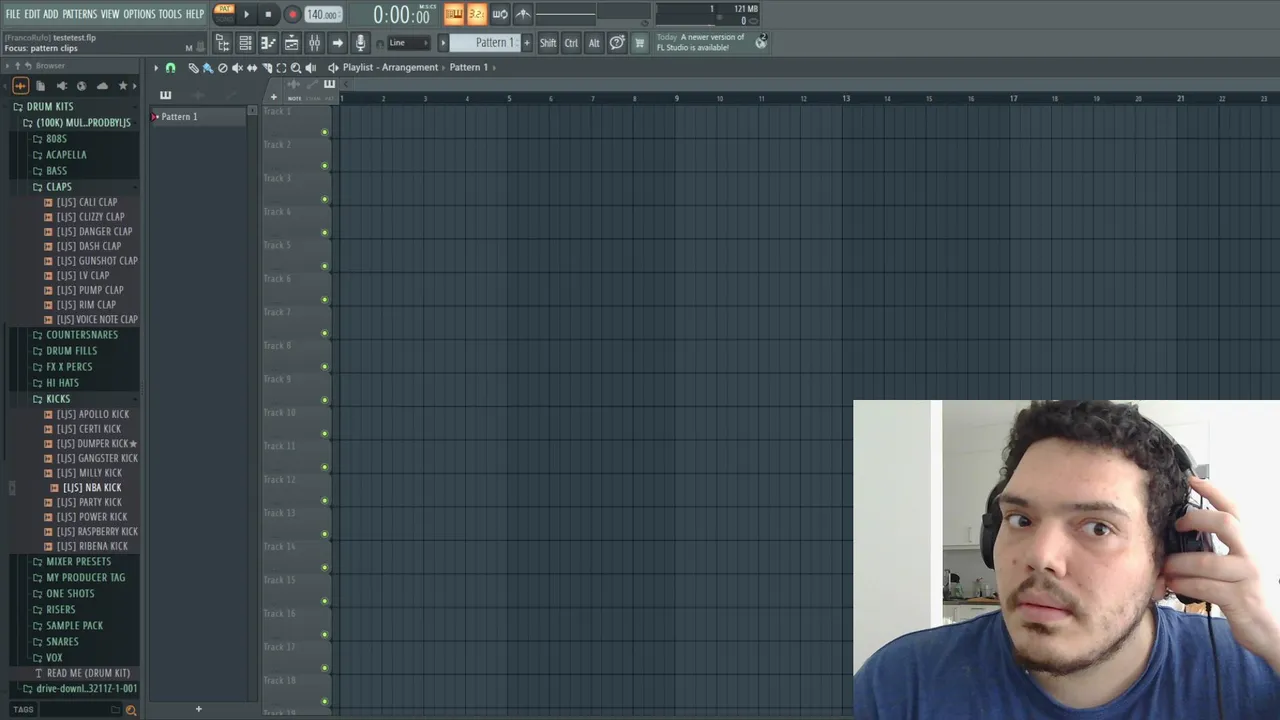This screenshot has height=720, width=1280.
Task: Click the Shift button
Action: [x=548, y=43]
